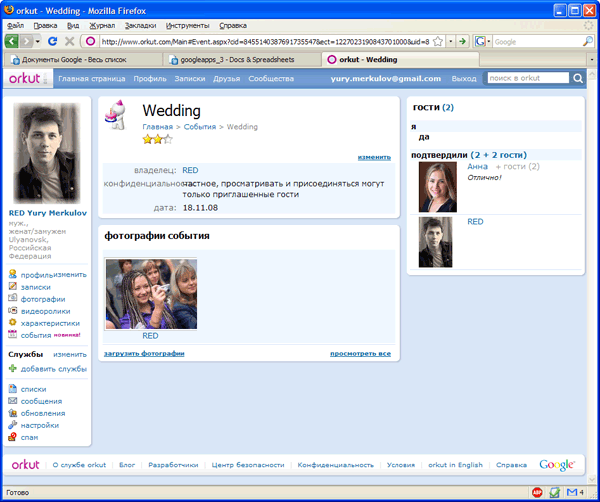This screenshot has height=502, width=600.
Task: Click просмотреть все link
Action: coord(360,354)
